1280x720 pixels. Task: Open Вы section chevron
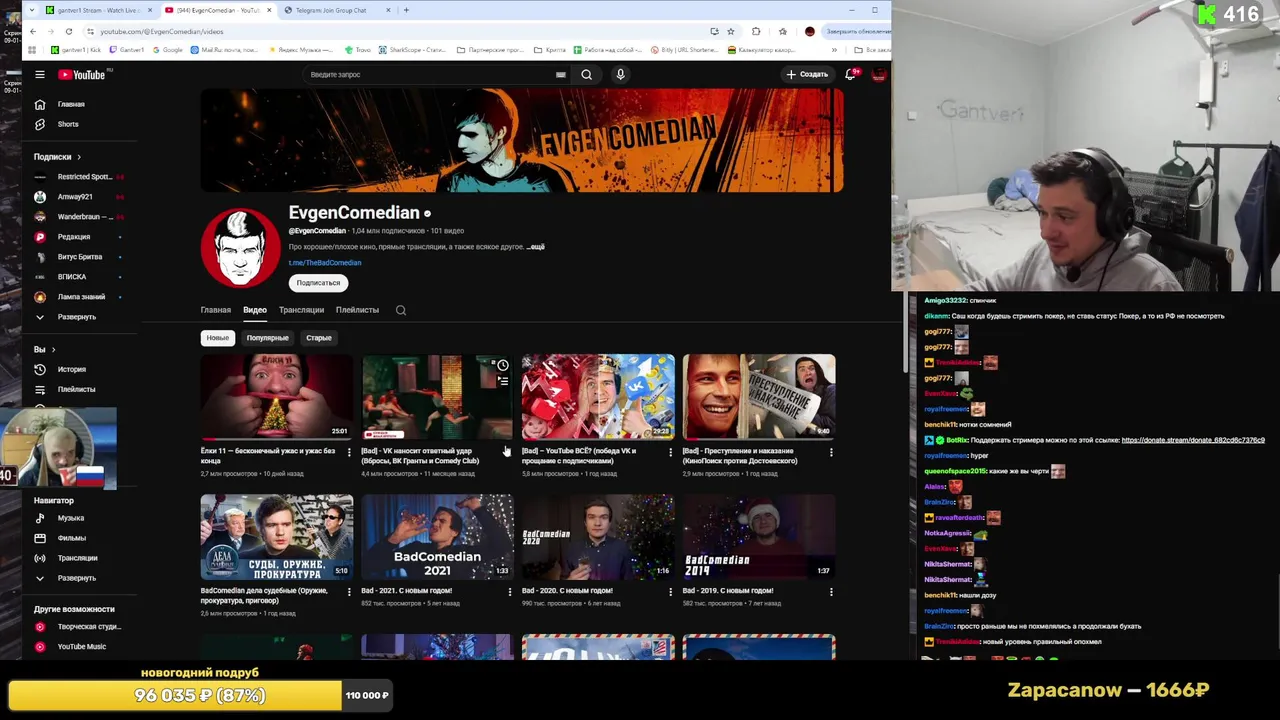(53, 349)
